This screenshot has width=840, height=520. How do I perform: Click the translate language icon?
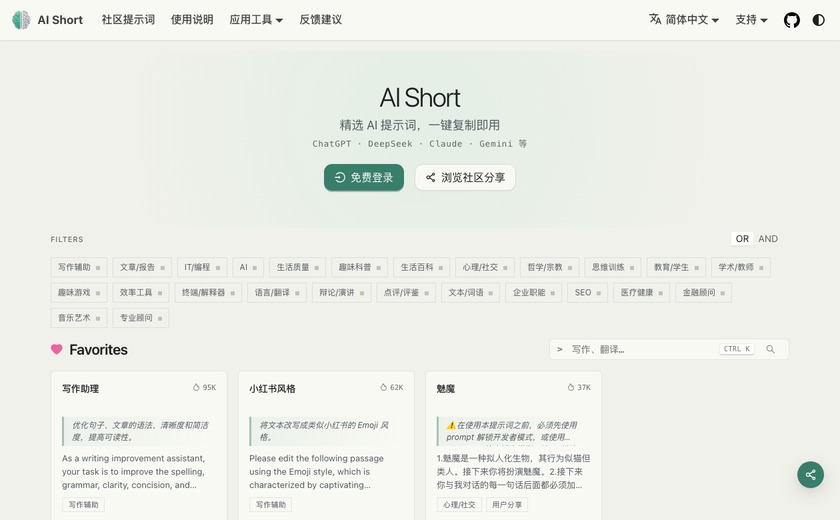tap(655, 19)
